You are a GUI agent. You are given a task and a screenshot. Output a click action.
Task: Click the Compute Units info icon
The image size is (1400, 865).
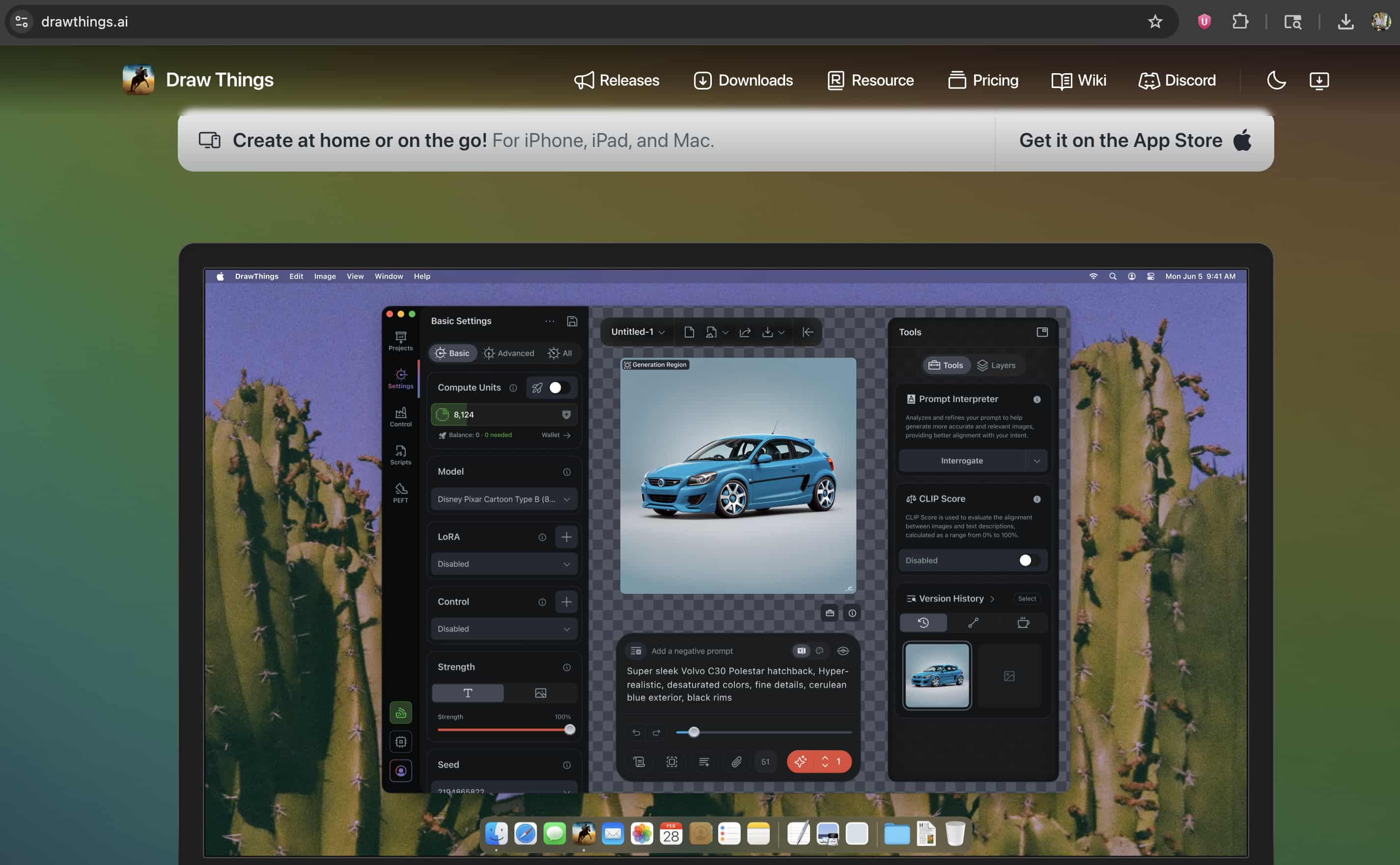click(513, 388)
